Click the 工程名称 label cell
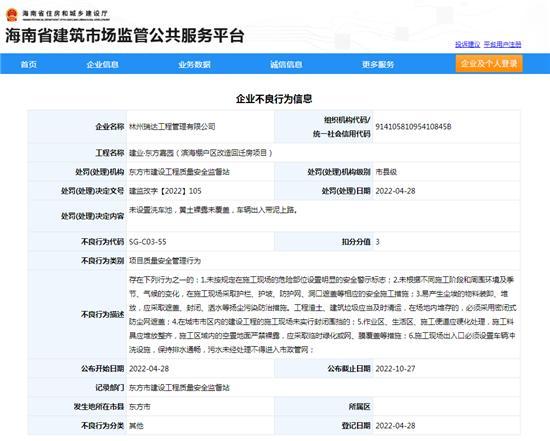Image resolution: width=550 pixels, height=441 pixels. point(77,153)
